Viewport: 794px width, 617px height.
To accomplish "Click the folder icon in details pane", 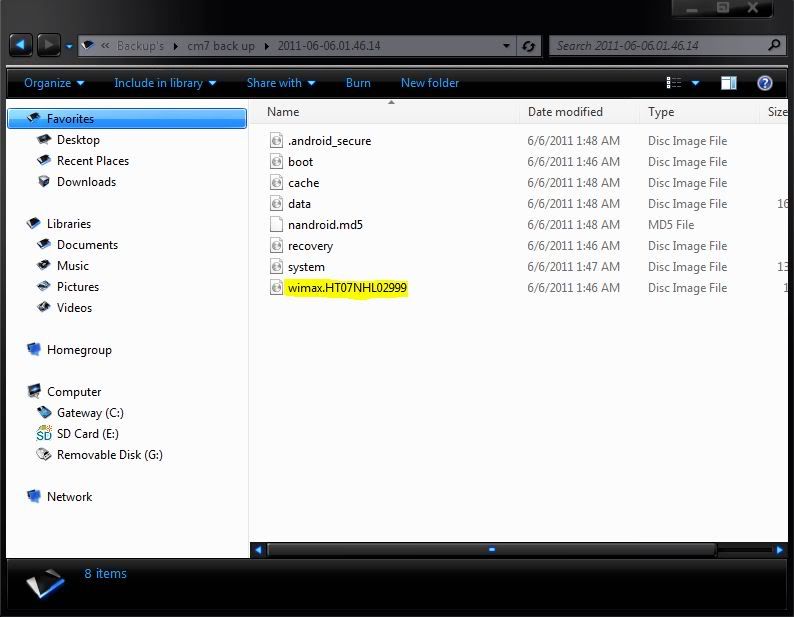I will (46, 583).
